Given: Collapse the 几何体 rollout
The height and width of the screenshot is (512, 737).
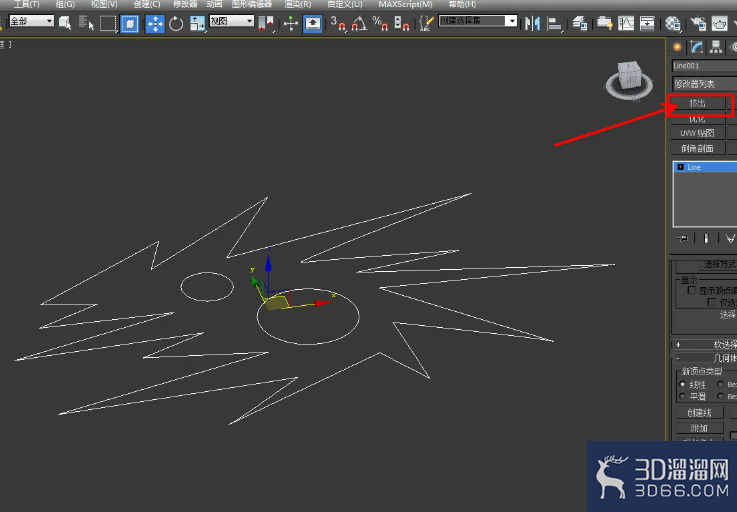Looking at the screenshot, I should (x=706, y=358).
